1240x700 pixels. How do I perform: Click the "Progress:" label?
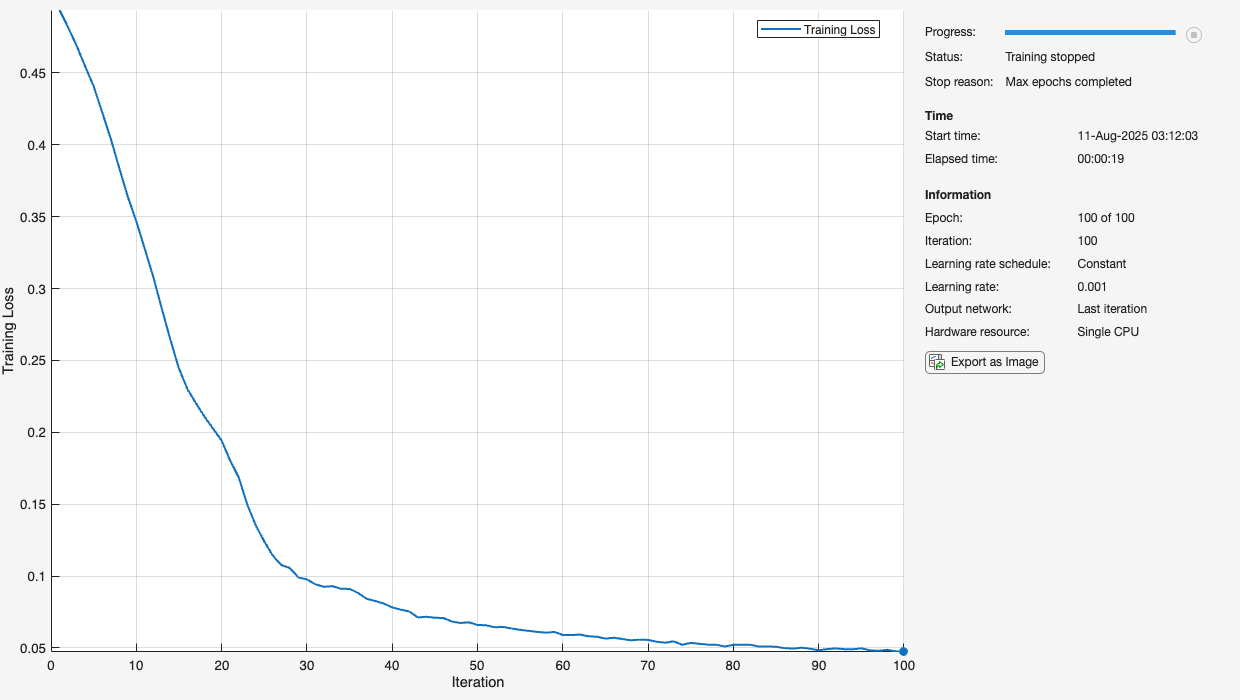(950, 33)
